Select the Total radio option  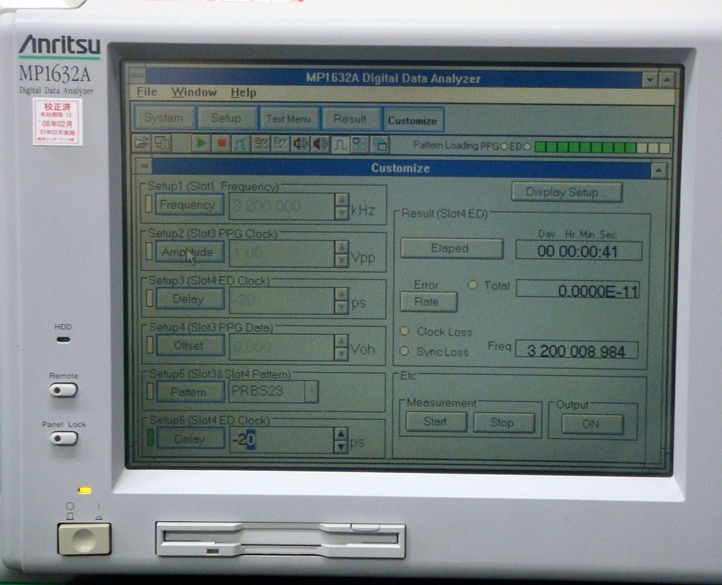472,285
